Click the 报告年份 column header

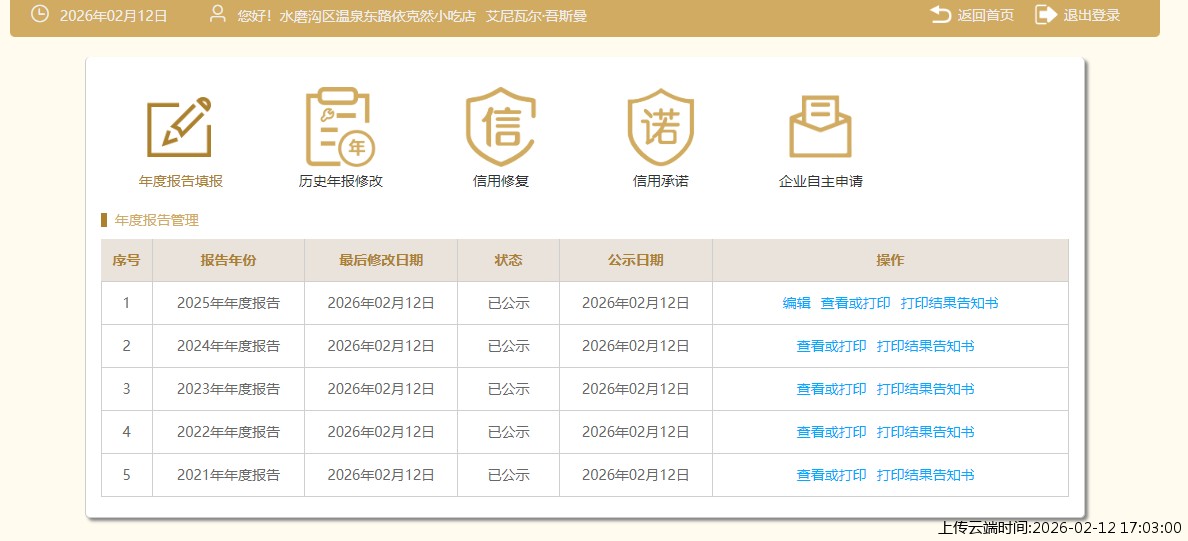[x=229, y=261]
